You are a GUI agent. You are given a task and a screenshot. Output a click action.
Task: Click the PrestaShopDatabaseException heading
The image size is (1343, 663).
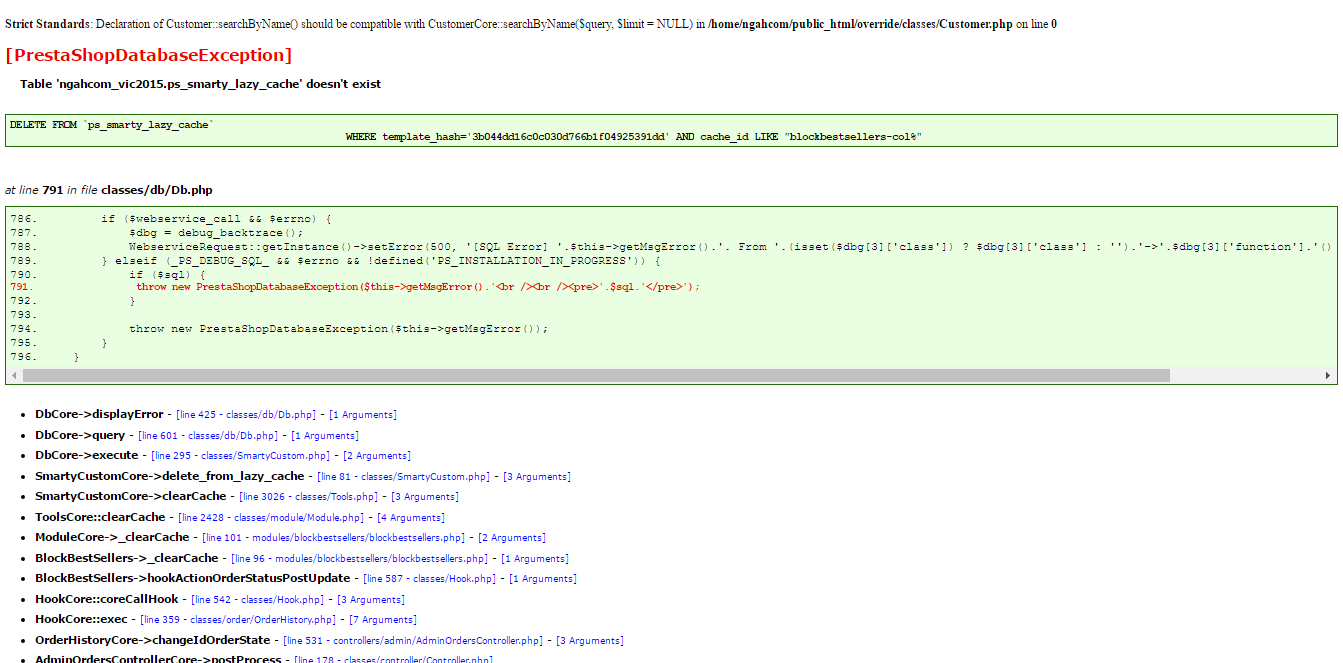[x=149, y=55]
